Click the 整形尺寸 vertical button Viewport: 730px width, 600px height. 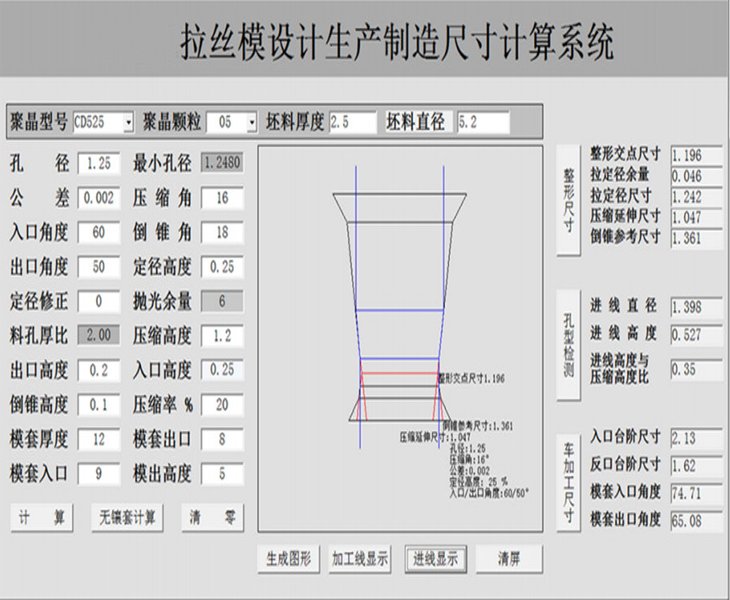(568, 200)
